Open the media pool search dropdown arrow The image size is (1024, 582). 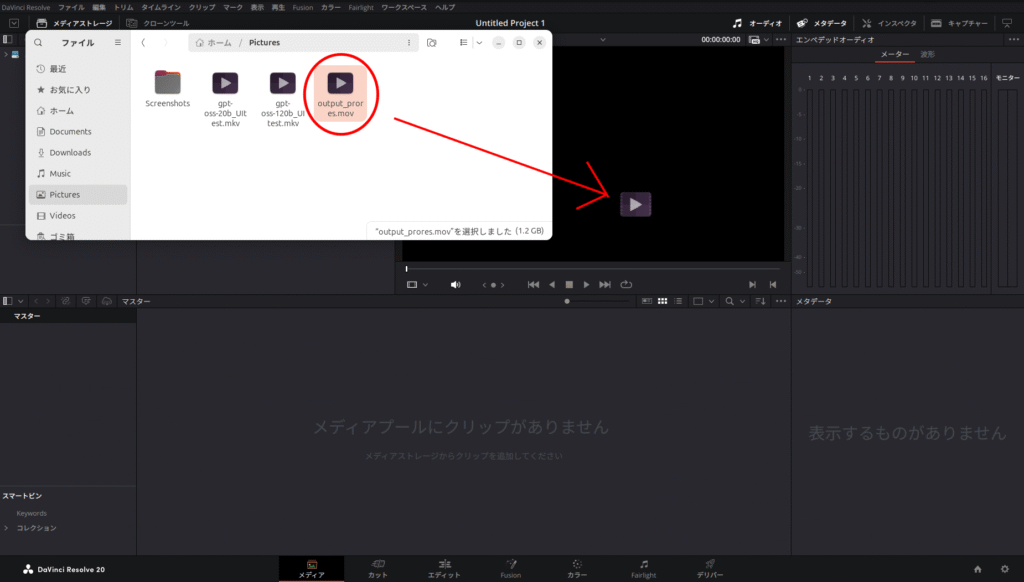point(742,301)
